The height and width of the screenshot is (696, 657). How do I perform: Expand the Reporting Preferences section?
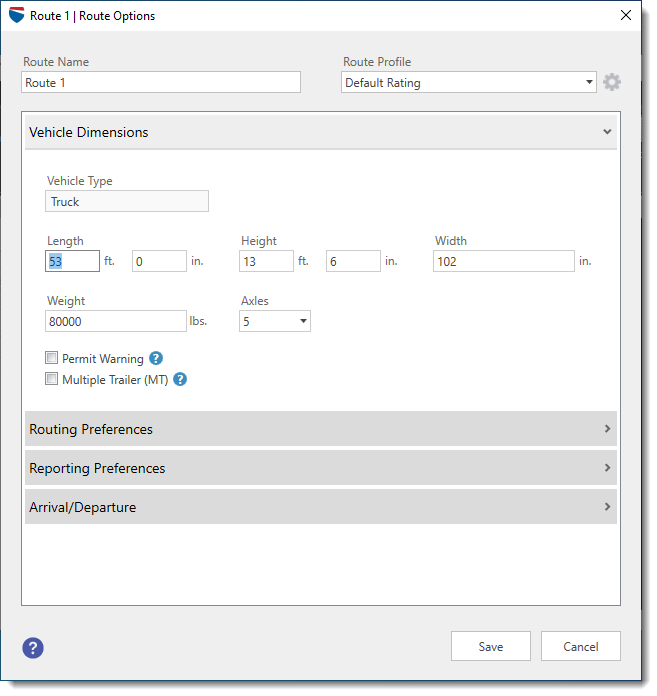pyautogui.click(x=320, y=468)
